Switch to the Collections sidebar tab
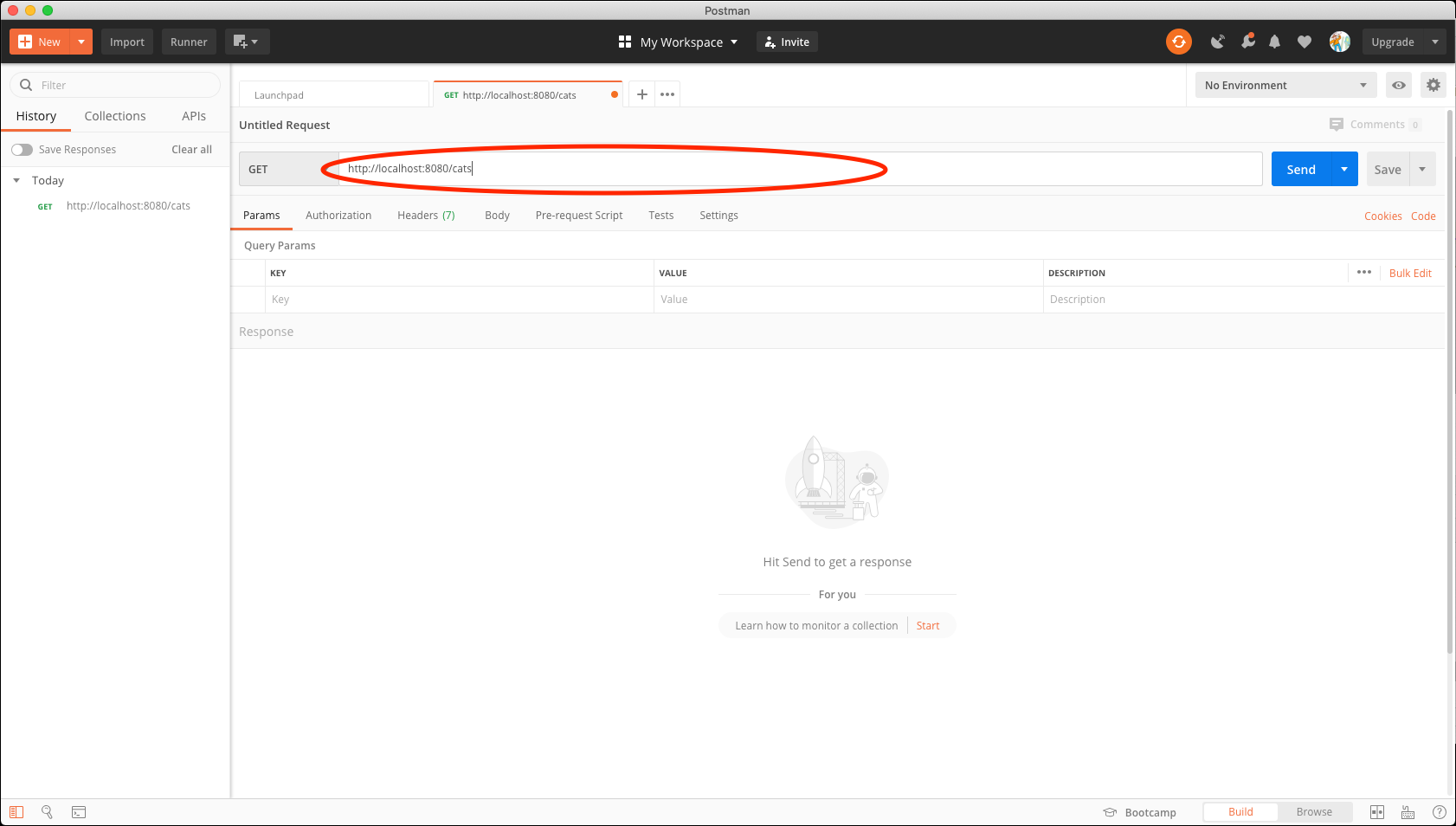Screen dimensions: 1456x826 coord(115,116)
